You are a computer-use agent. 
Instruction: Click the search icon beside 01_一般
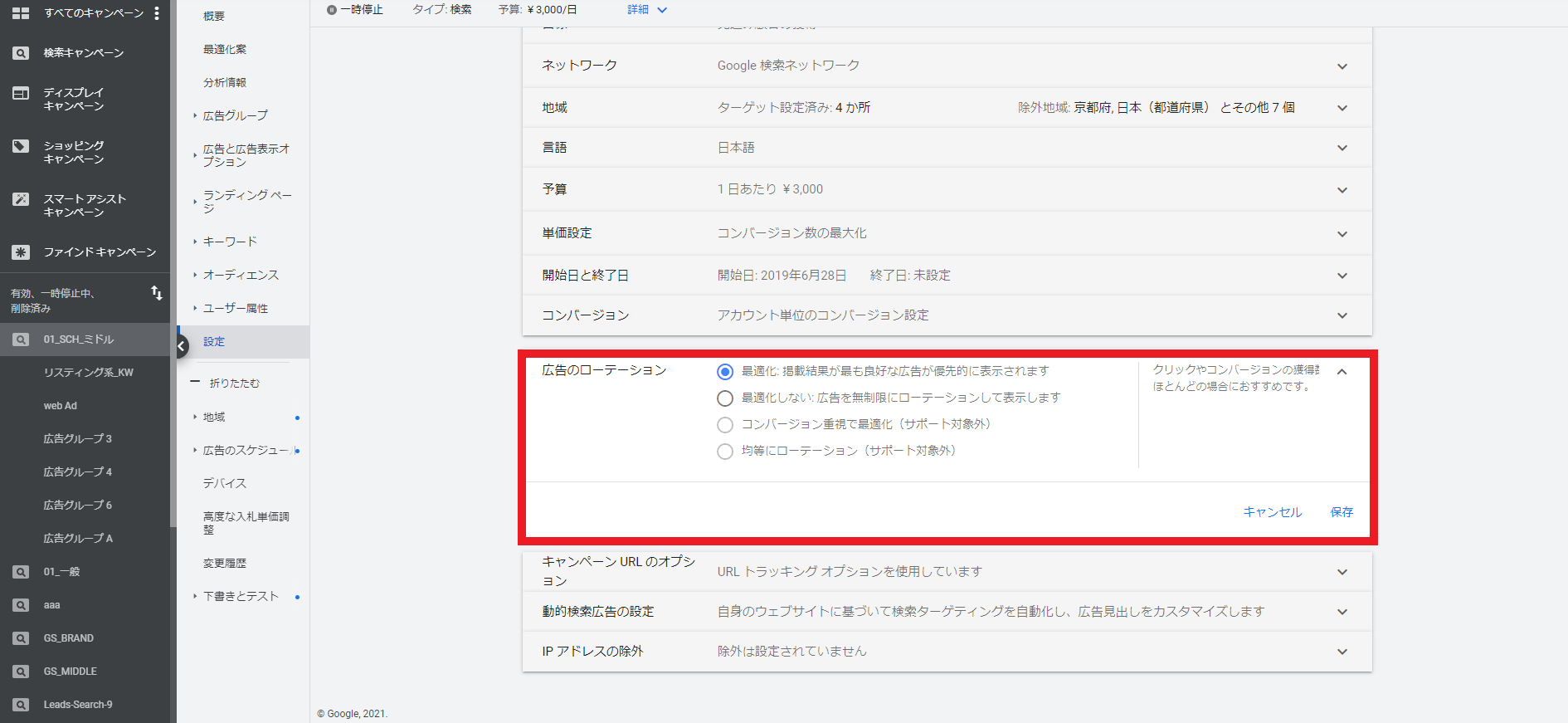pyautogui.click(x=21, y=572)
